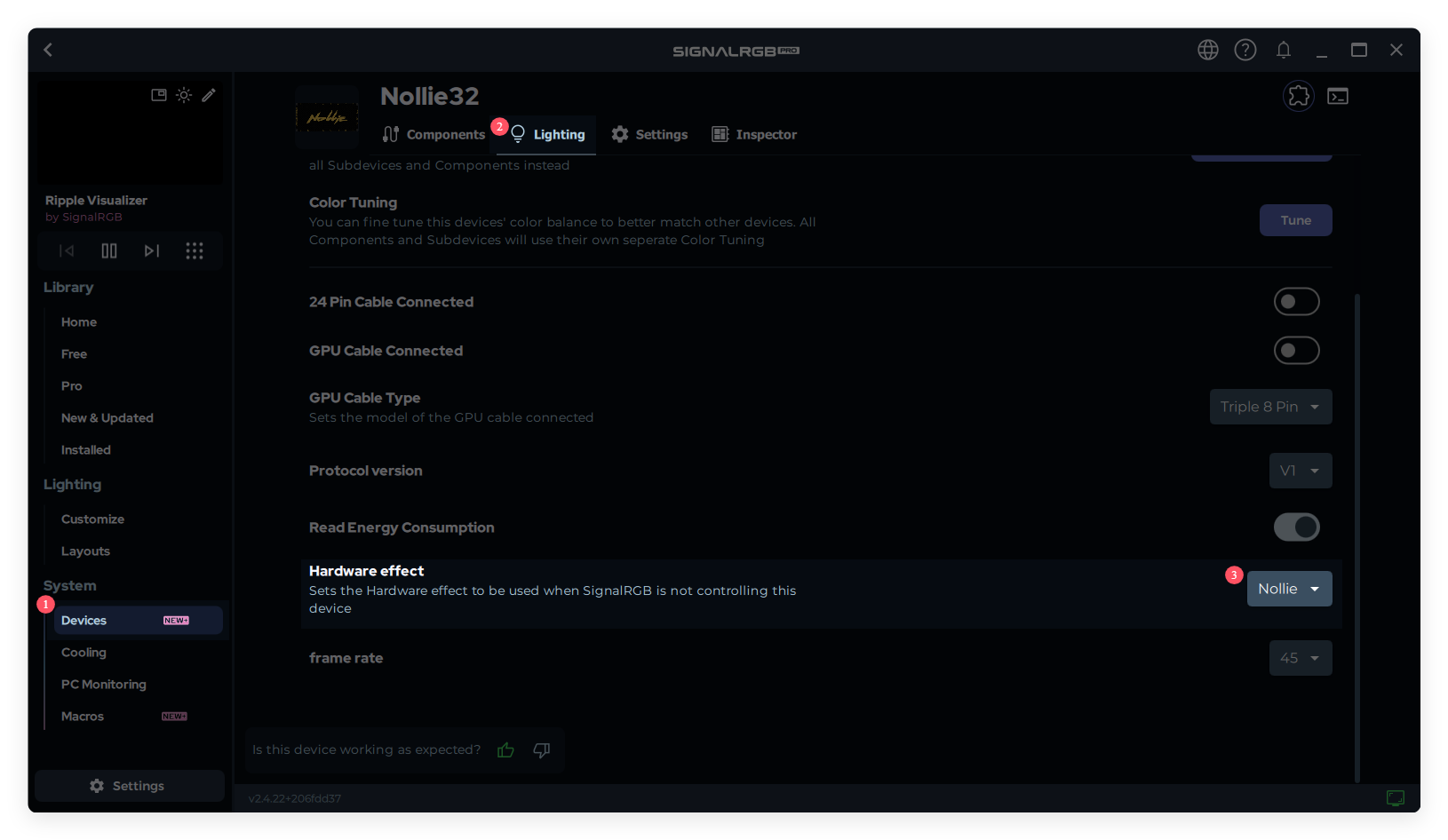This screenshot has width=1448, height=840.
Task: Switch to the Inspector tab
Action: click(x=754, y=135)
